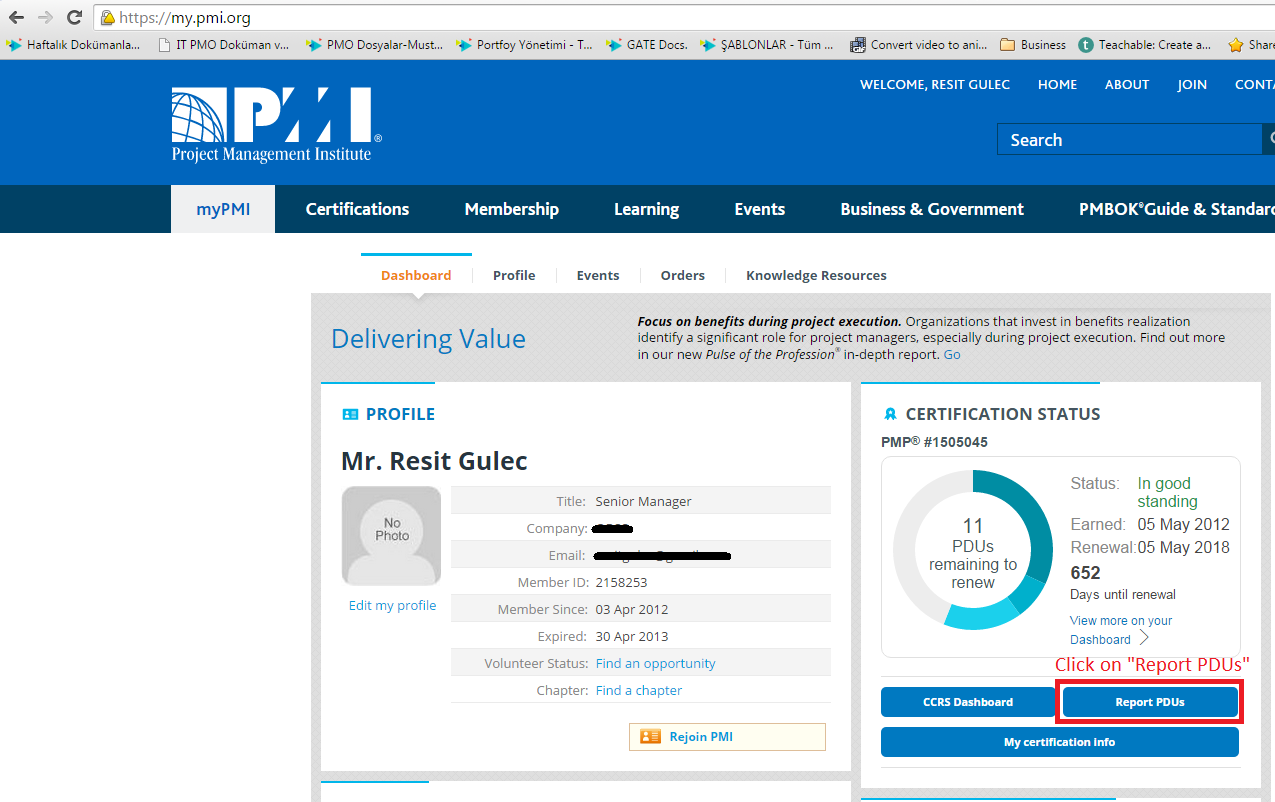1275x802 pixels.
Task: Click the Find an opportunity link
Action: [x=655, y=663]
